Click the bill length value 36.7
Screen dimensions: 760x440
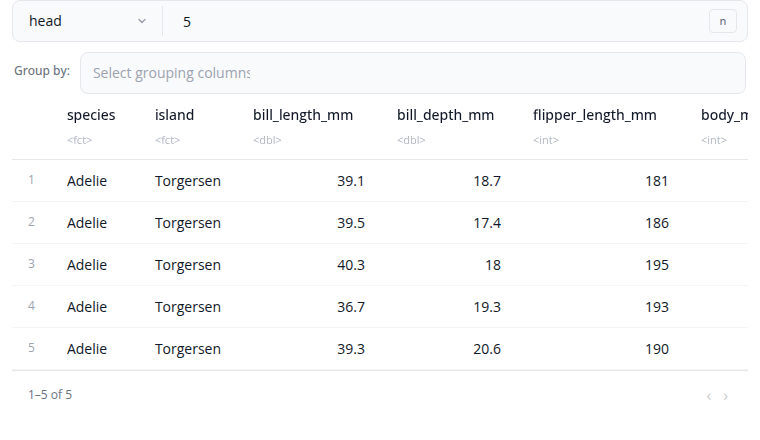351,307
